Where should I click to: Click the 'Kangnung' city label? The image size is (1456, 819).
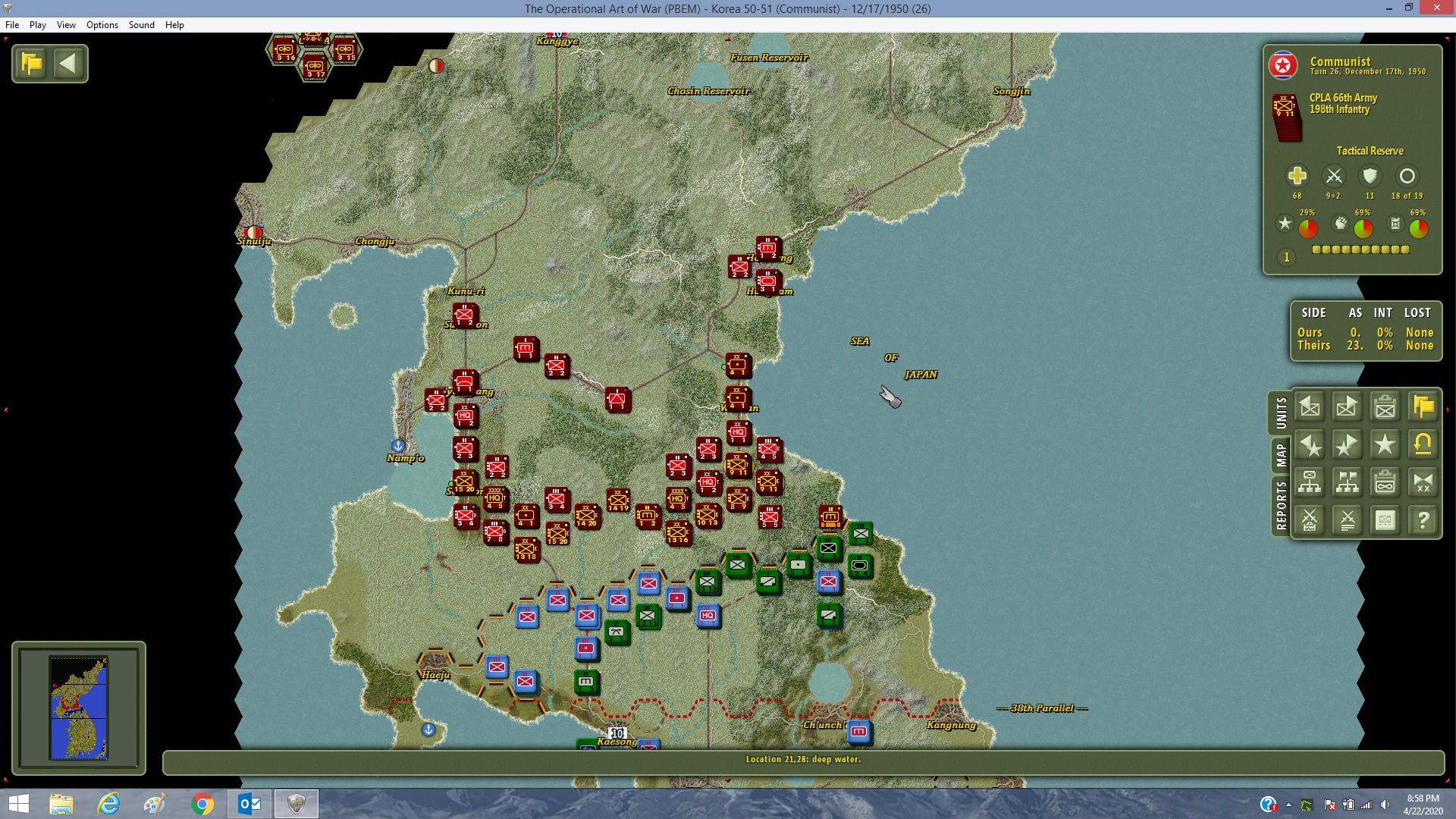coord(952,725)
